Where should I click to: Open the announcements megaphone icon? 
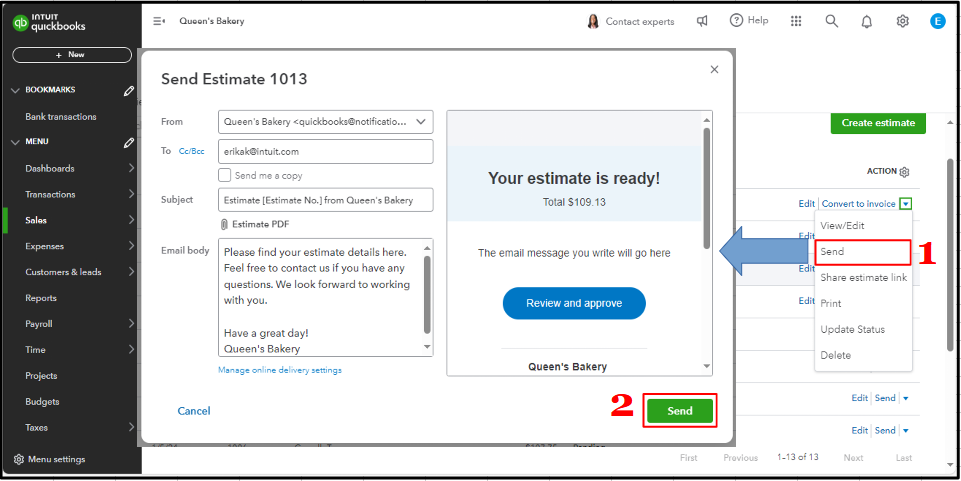coord(702,21)
